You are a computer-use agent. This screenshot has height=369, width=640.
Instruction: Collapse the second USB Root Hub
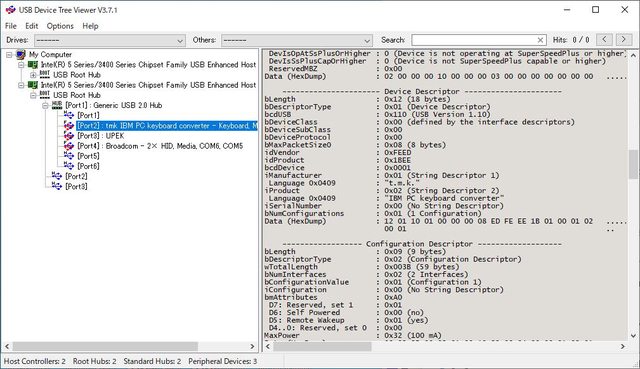coord(33,96)
